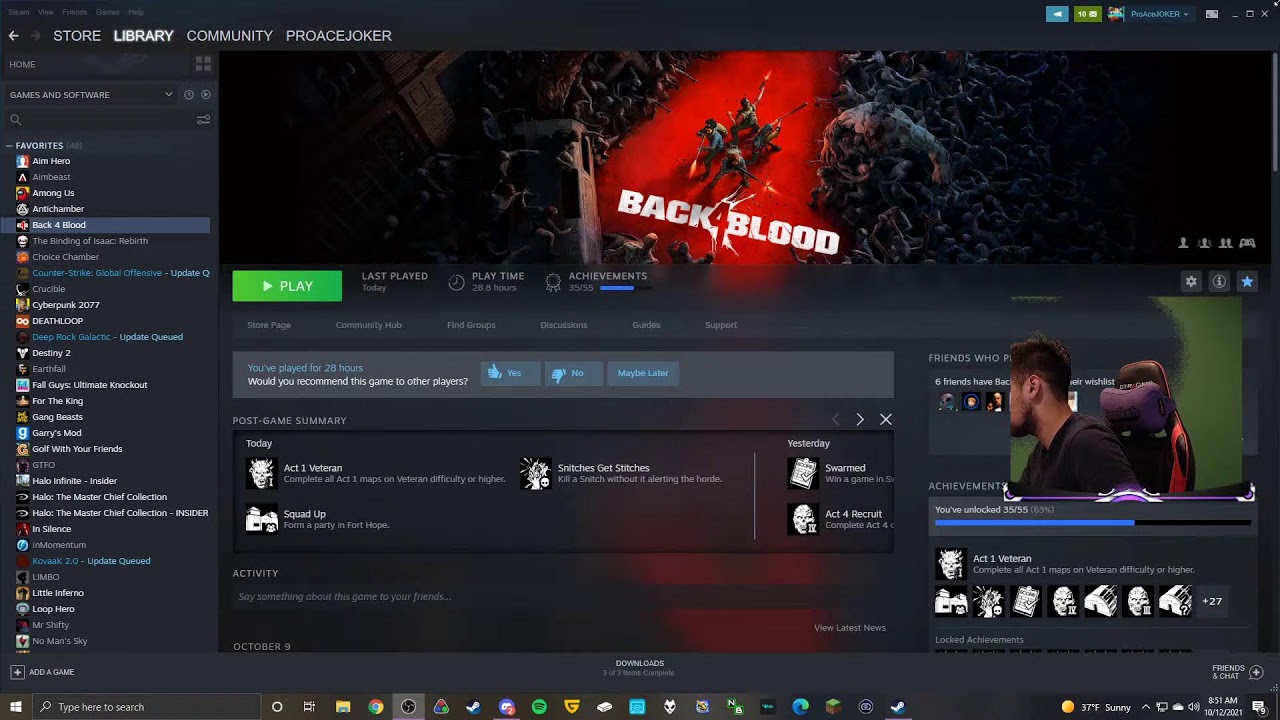The image size is (1280, 720).
Task: Open File Explorer from the taskbar
Action: click(343, 707)
